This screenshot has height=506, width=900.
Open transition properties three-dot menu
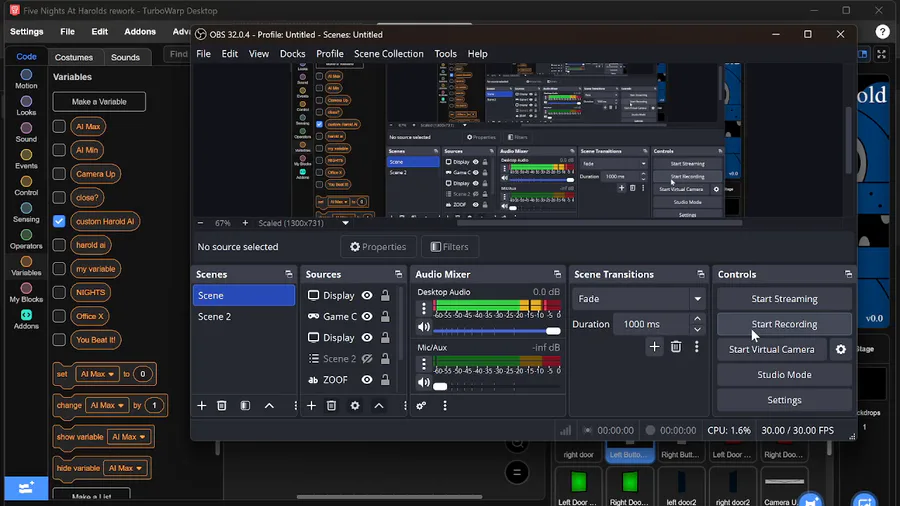tap(697, 347)
